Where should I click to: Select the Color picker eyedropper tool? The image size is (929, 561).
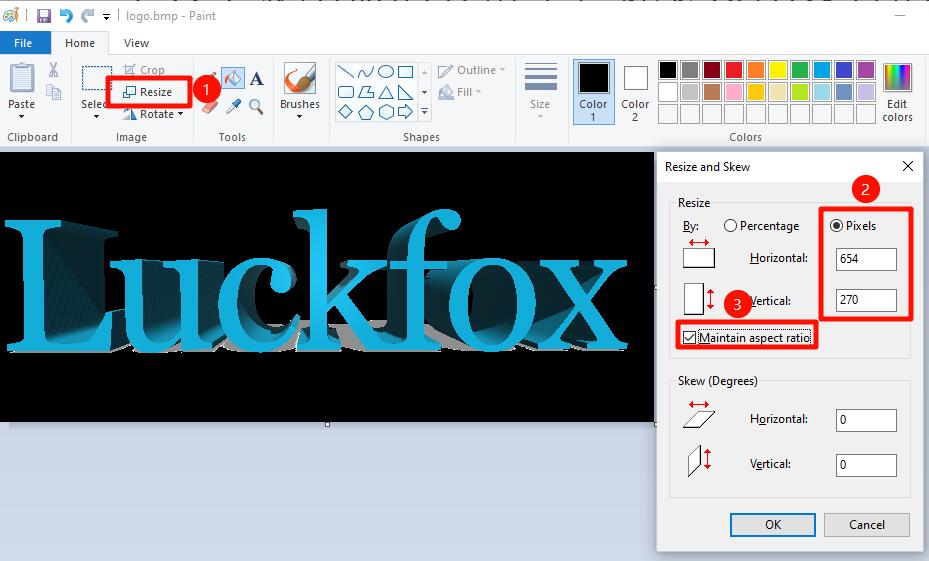(x=233, y=107)
